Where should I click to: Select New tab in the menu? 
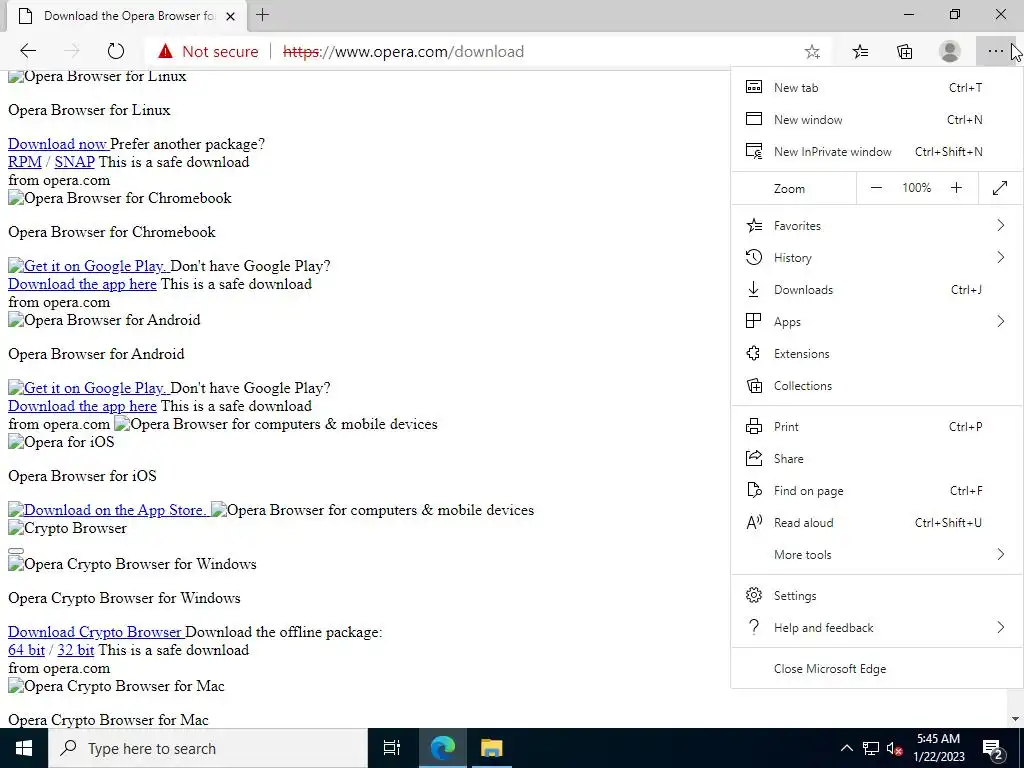tap(876, 88)
